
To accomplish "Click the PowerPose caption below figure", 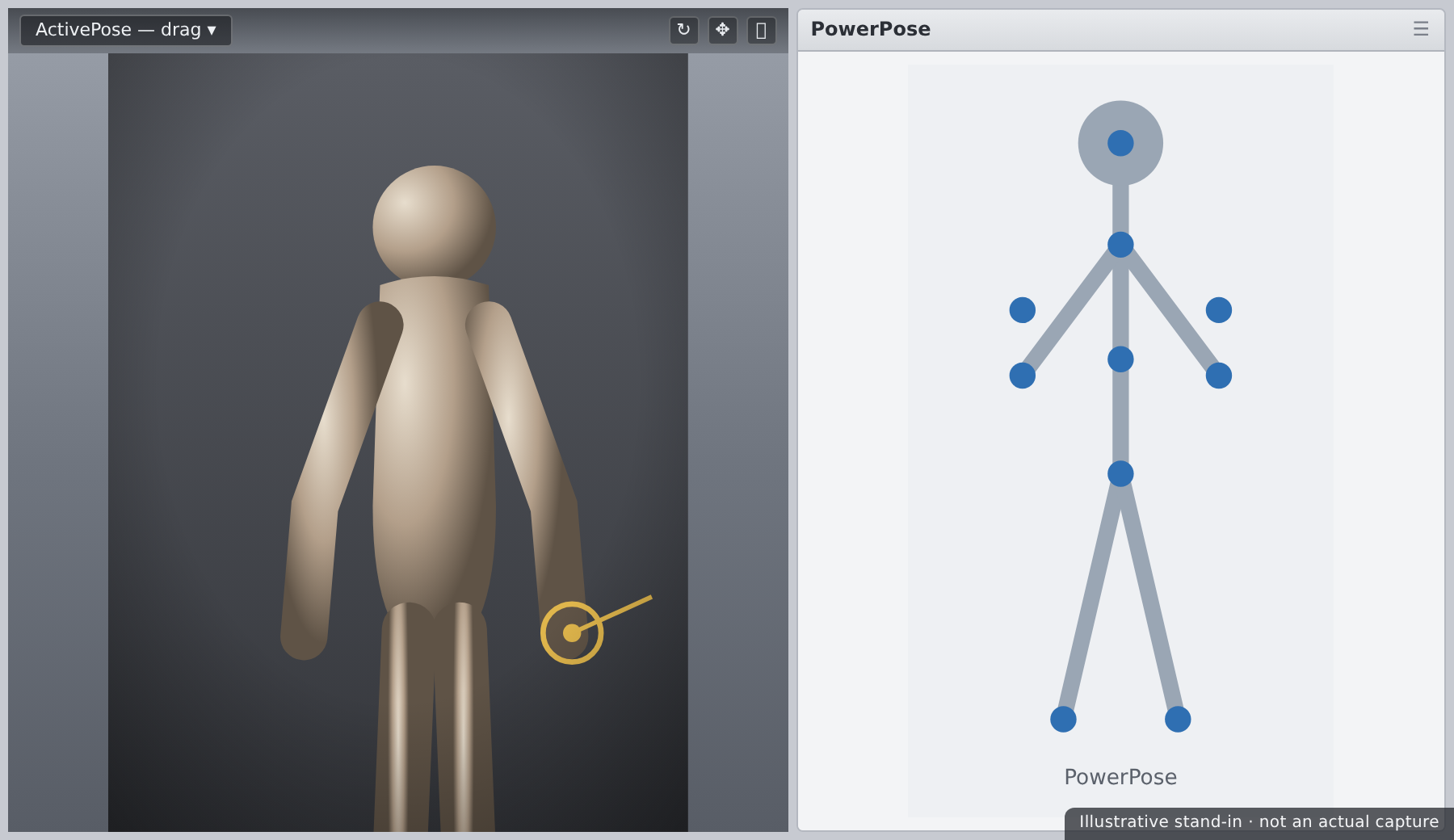I will pyautogui.click(x=1120, y=777).
